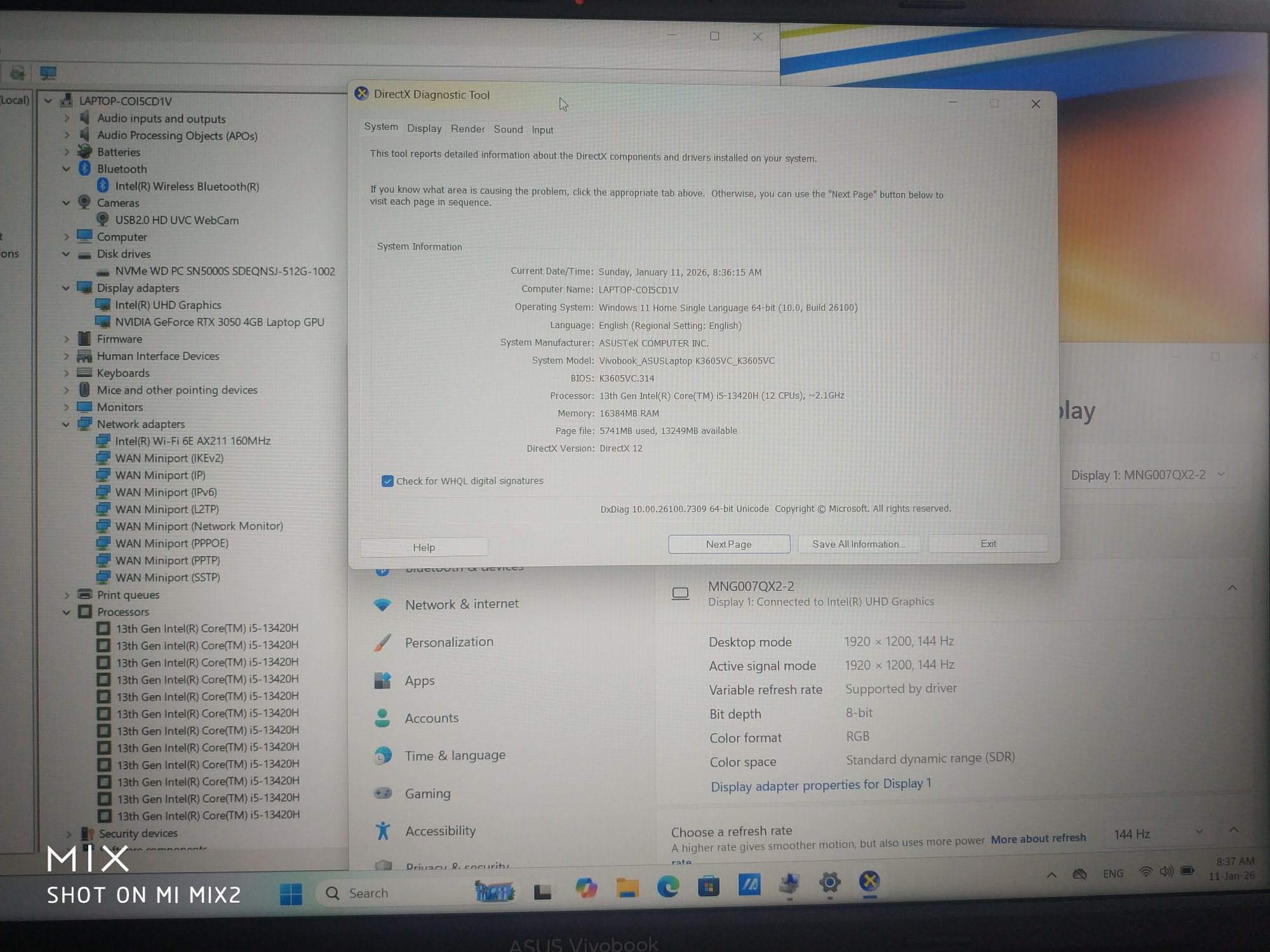The height and width of the screenshot is (952, 1270).
Task: Click the Network & internet settings icon
Action: click(x=382, y=605)
